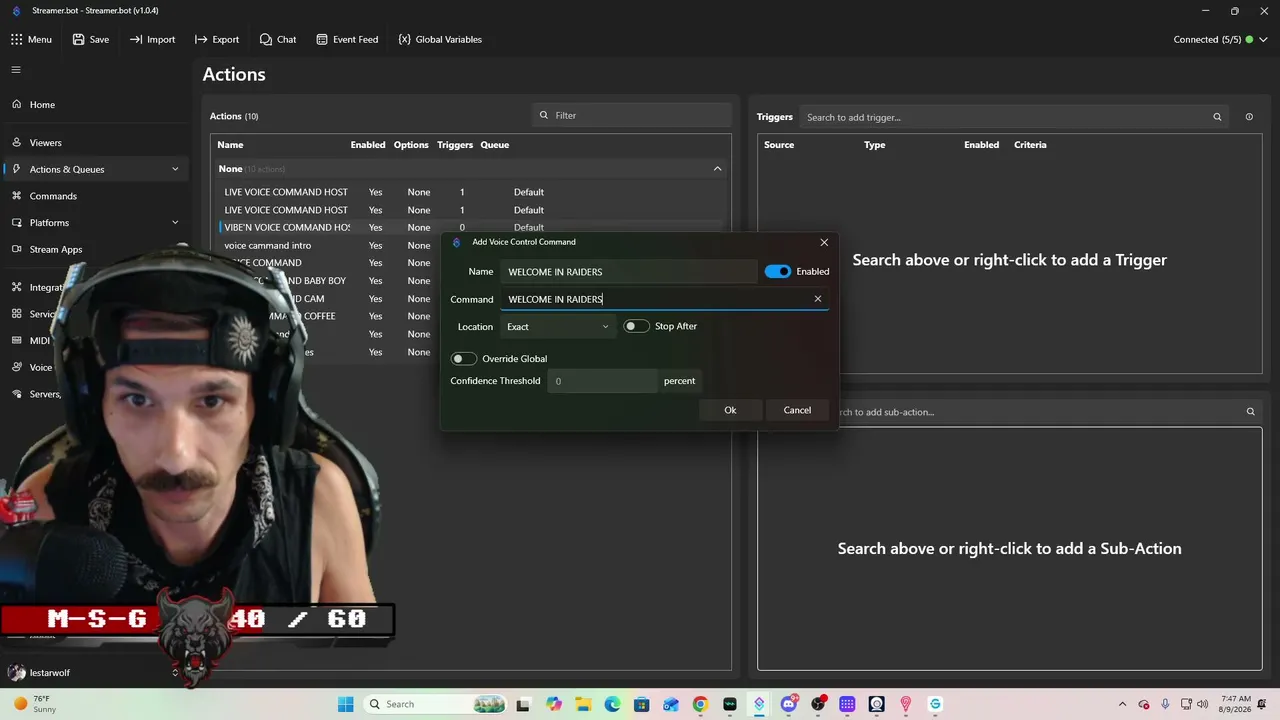This screenshot has width=1280, height=720.
Task: Click the Windows taskbar Search box
Action: click(435, 704)
